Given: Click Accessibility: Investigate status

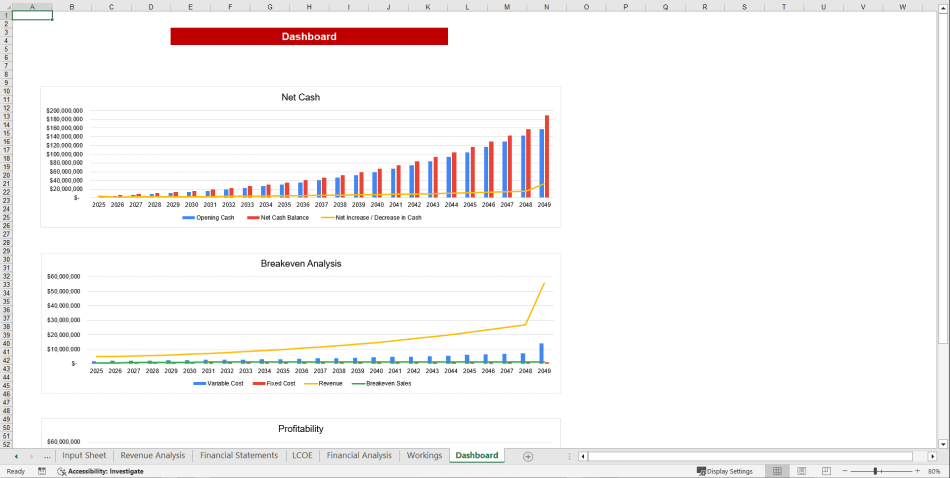Looking at the screenshot, I should pos(100,471).
